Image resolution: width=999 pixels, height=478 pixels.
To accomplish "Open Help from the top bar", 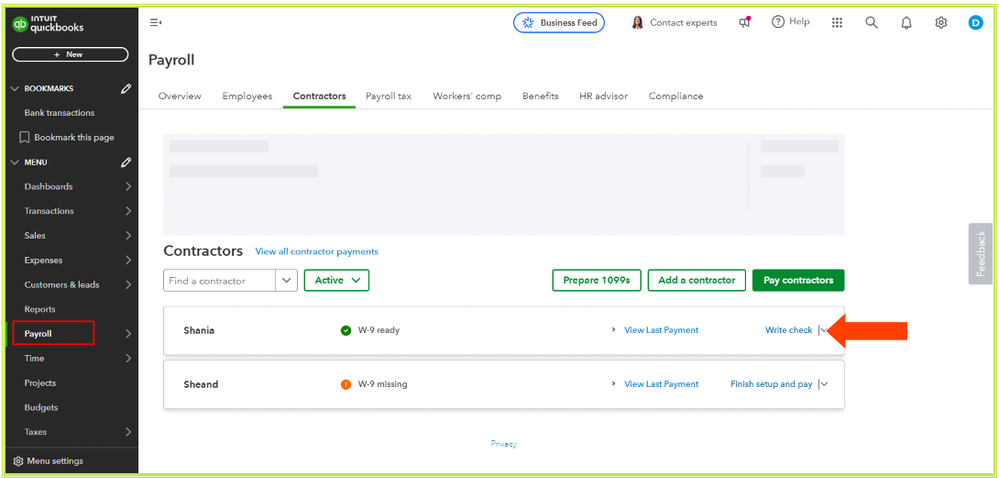I will pos(791,22).
